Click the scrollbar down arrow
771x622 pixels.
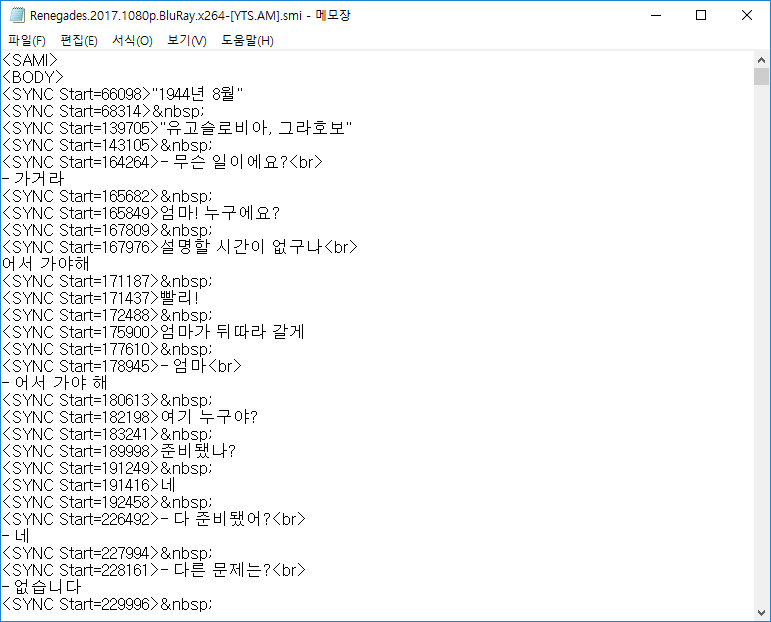761,613
